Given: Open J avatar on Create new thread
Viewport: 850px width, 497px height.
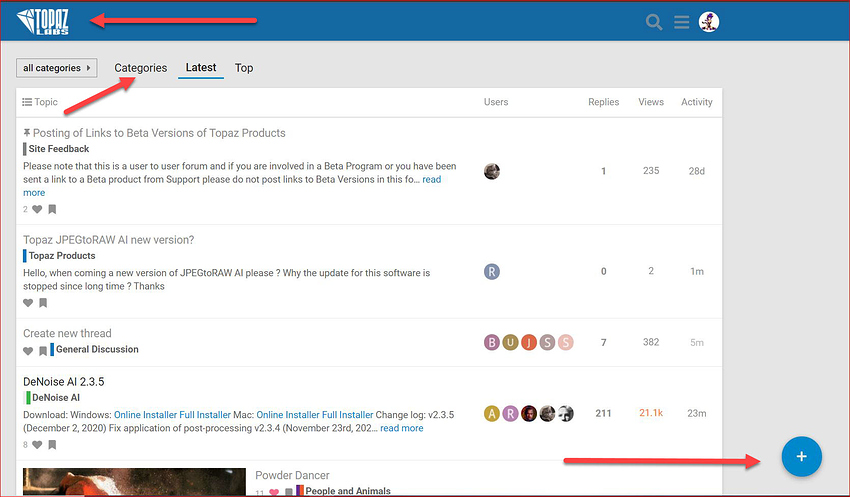Looking at the screenshot, I should point(529,343).
